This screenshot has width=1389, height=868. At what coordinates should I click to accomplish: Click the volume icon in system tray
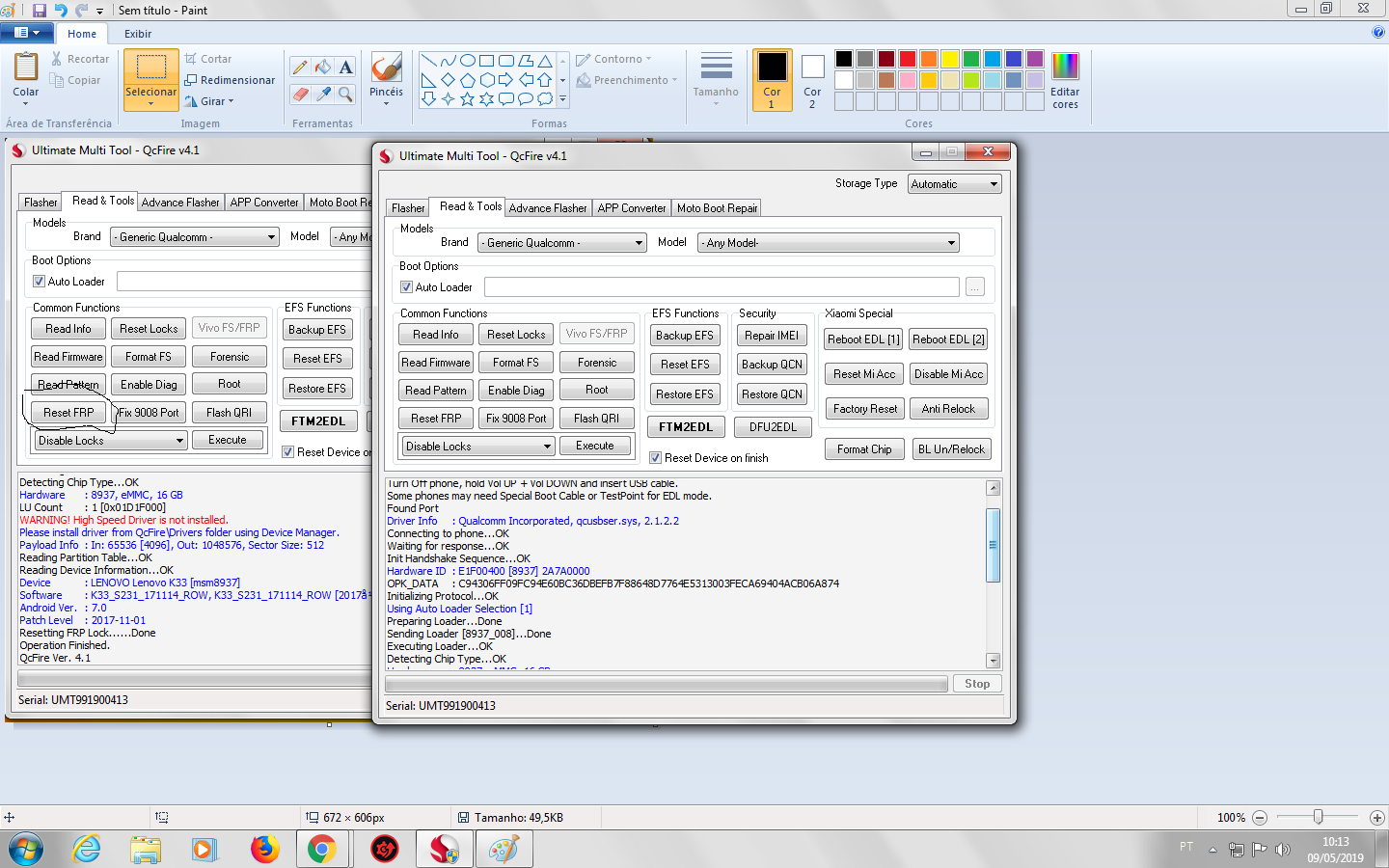pos(1282,850)
